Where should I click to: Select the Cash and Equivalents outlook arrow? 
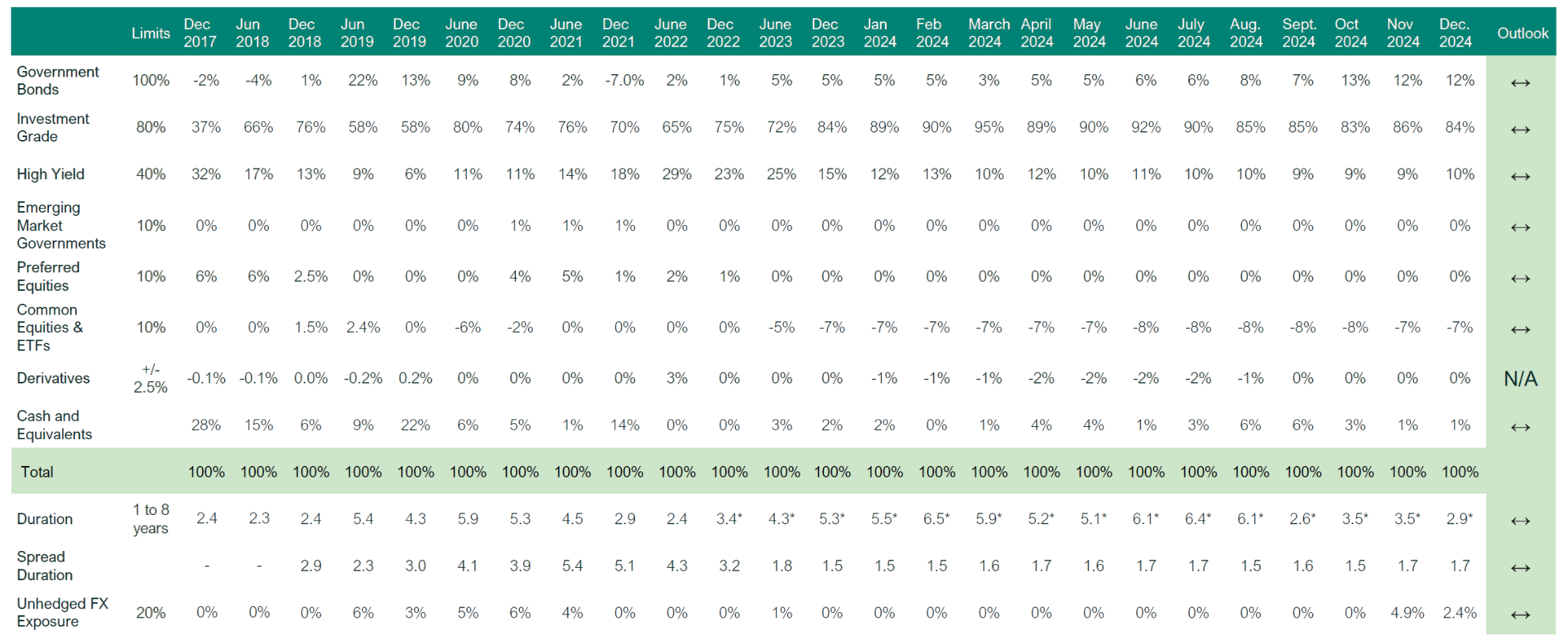(1520, 427)
